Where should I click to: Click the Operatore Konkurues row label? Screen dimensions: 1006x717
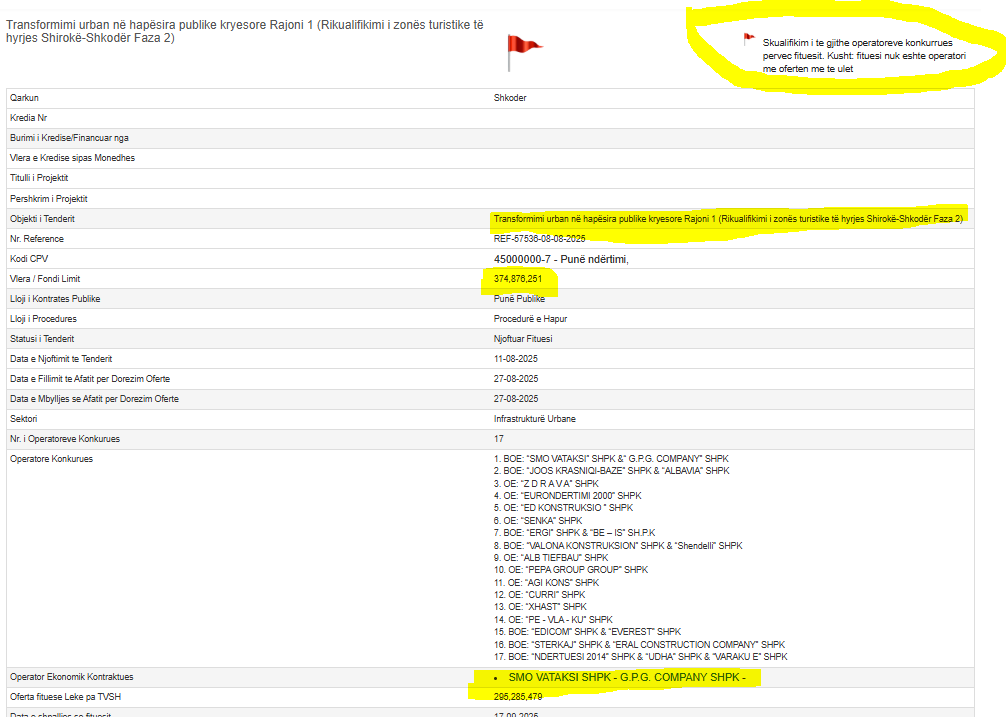(51, 459)
